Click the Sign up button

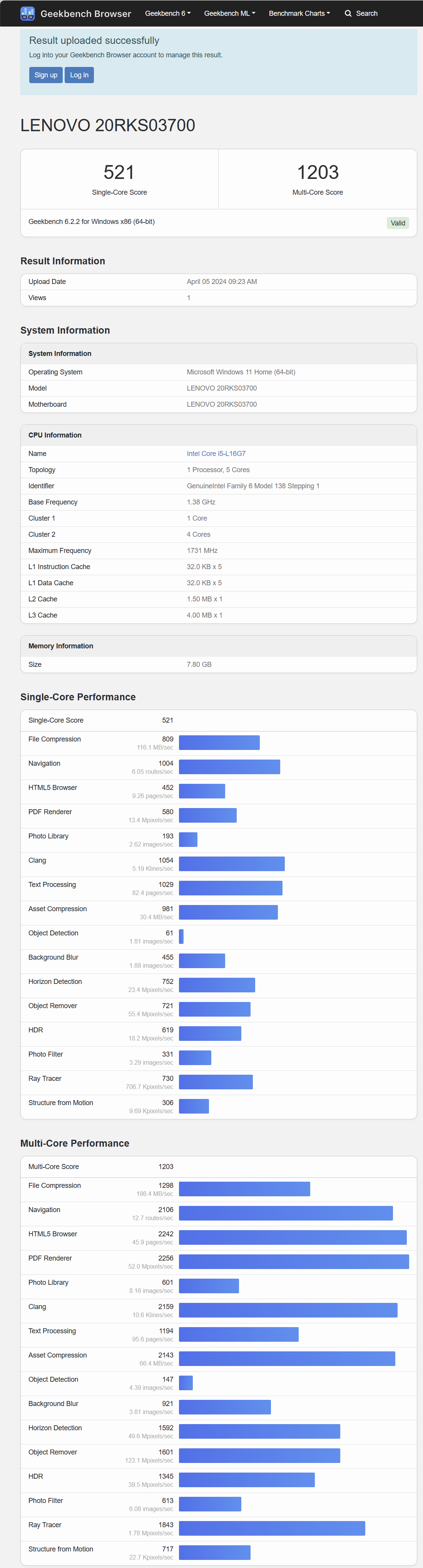(46, 75)
